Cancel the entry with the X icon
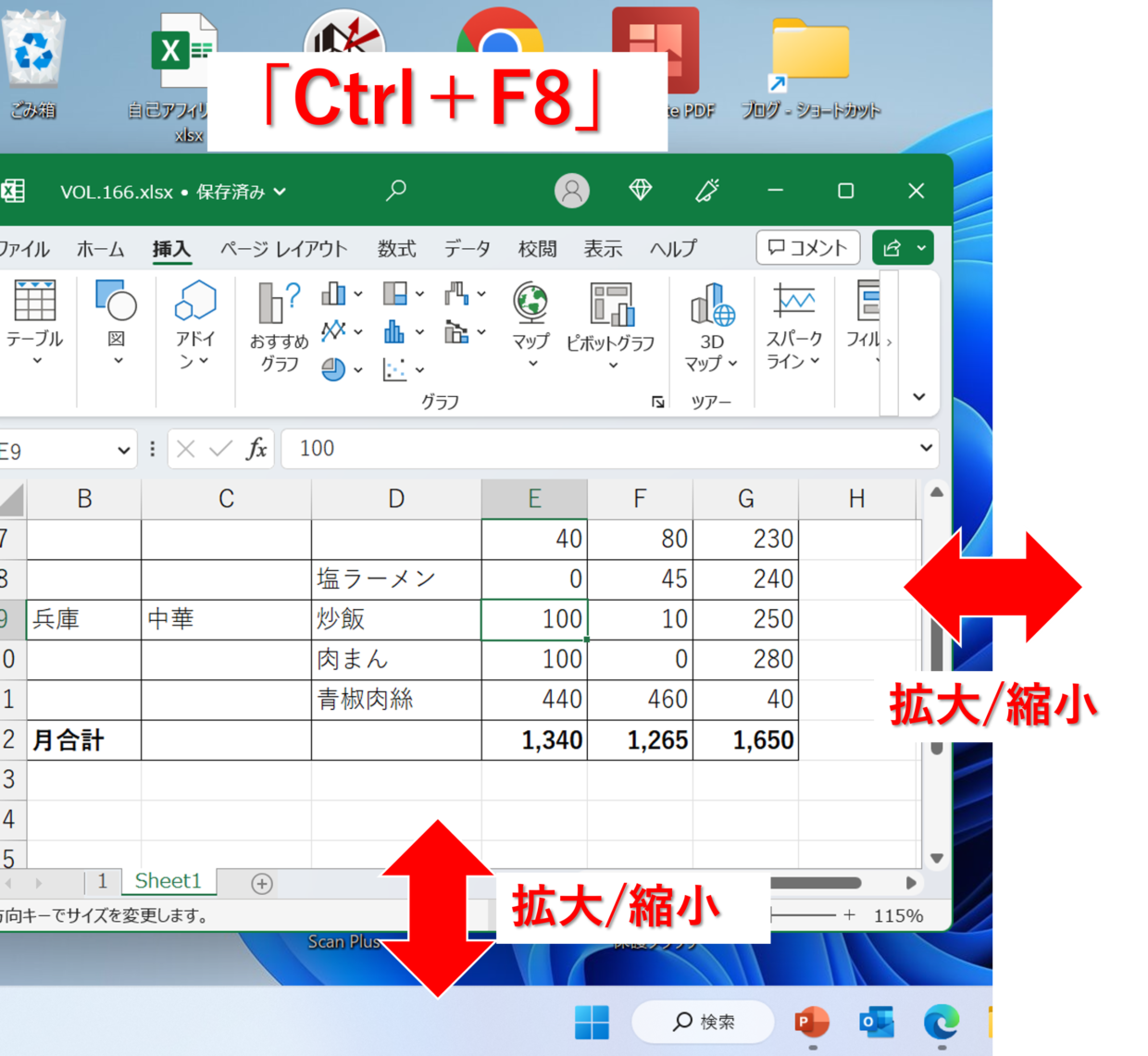This screenshot has height=1056, width=1148. point(185,449)
